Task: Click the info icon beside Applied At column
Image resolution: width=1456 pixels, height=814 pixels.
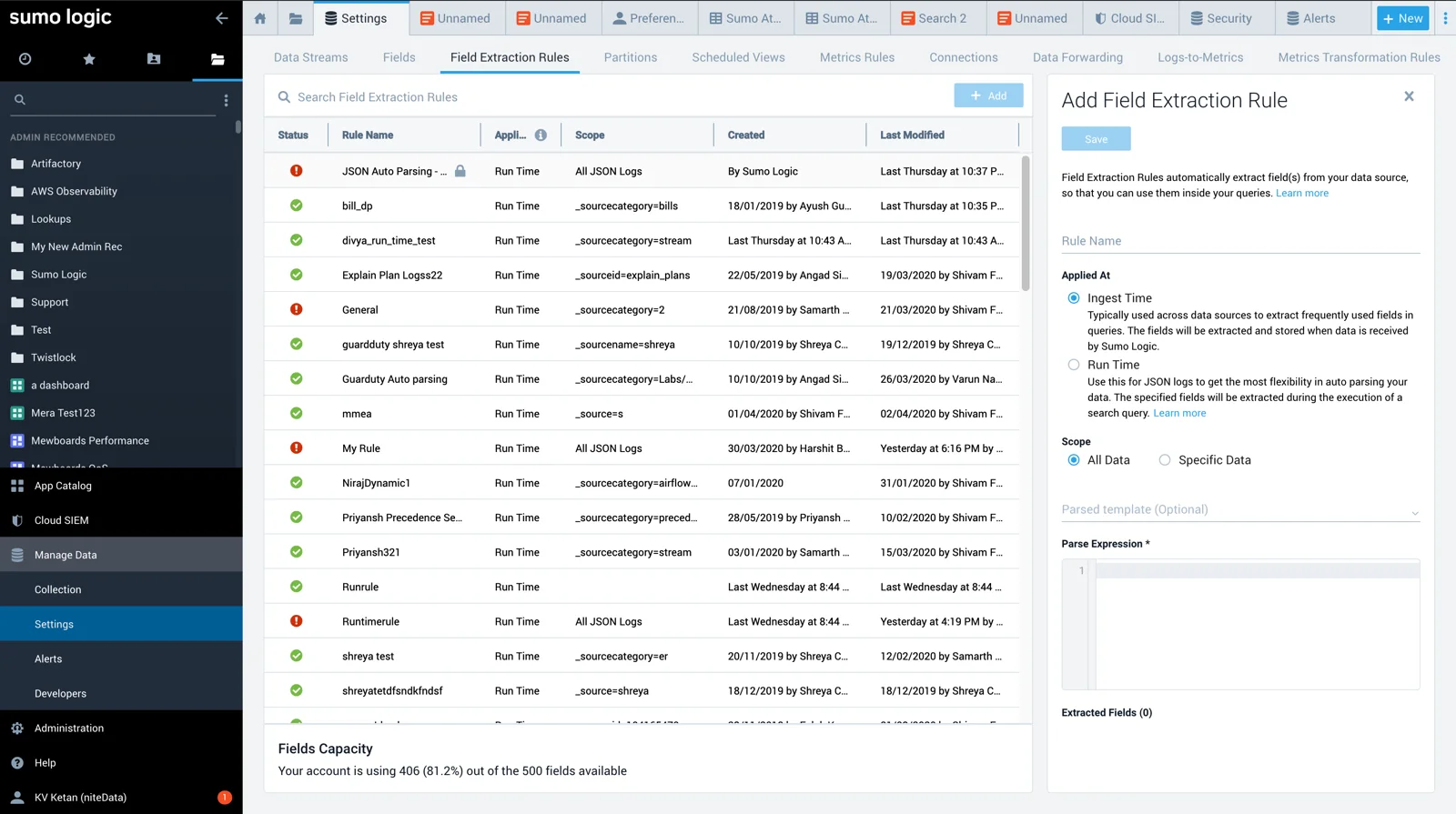Action: [x=541, y=136]
